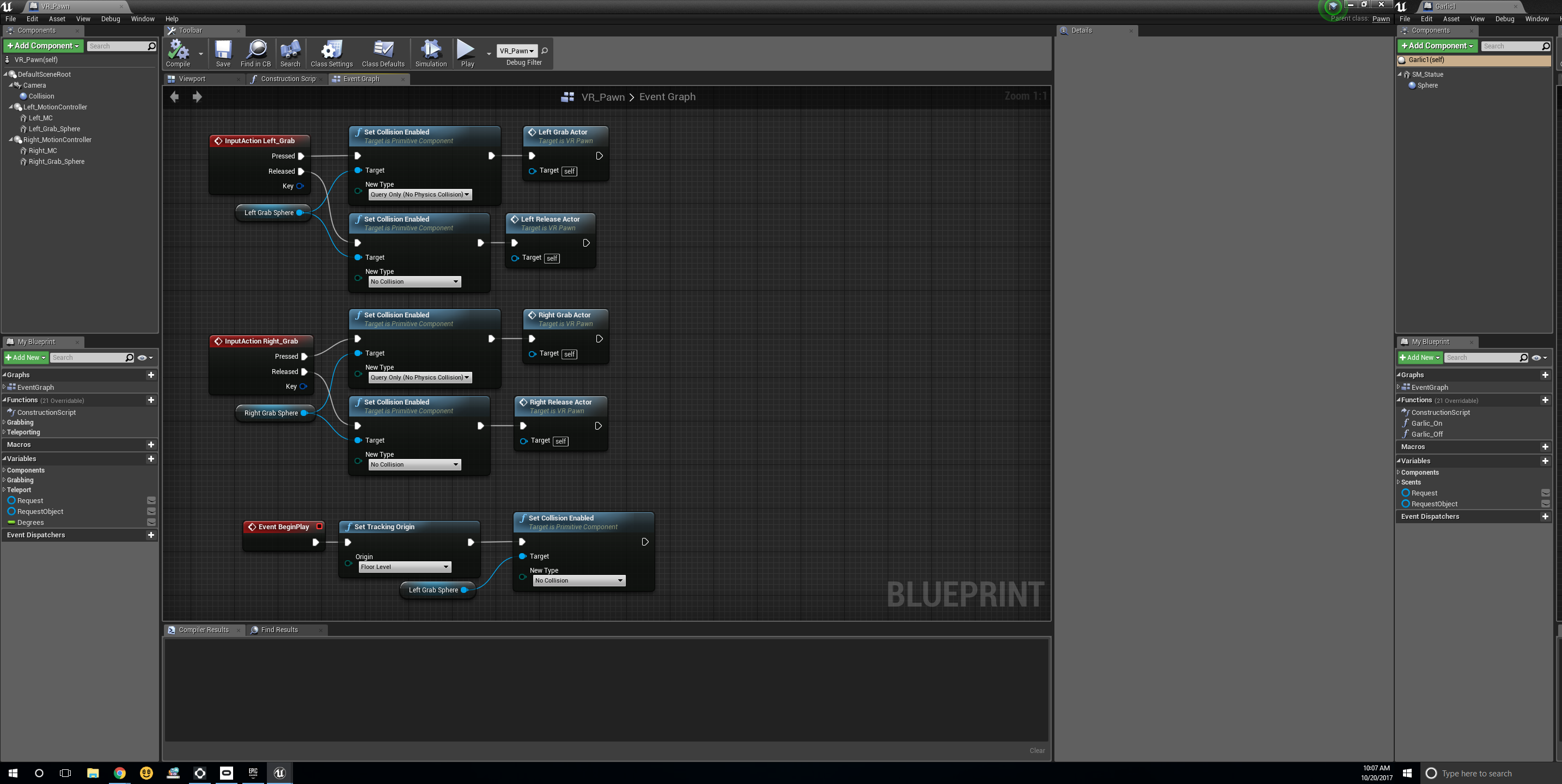Switch to the Construction Script tab

(288, 79)
